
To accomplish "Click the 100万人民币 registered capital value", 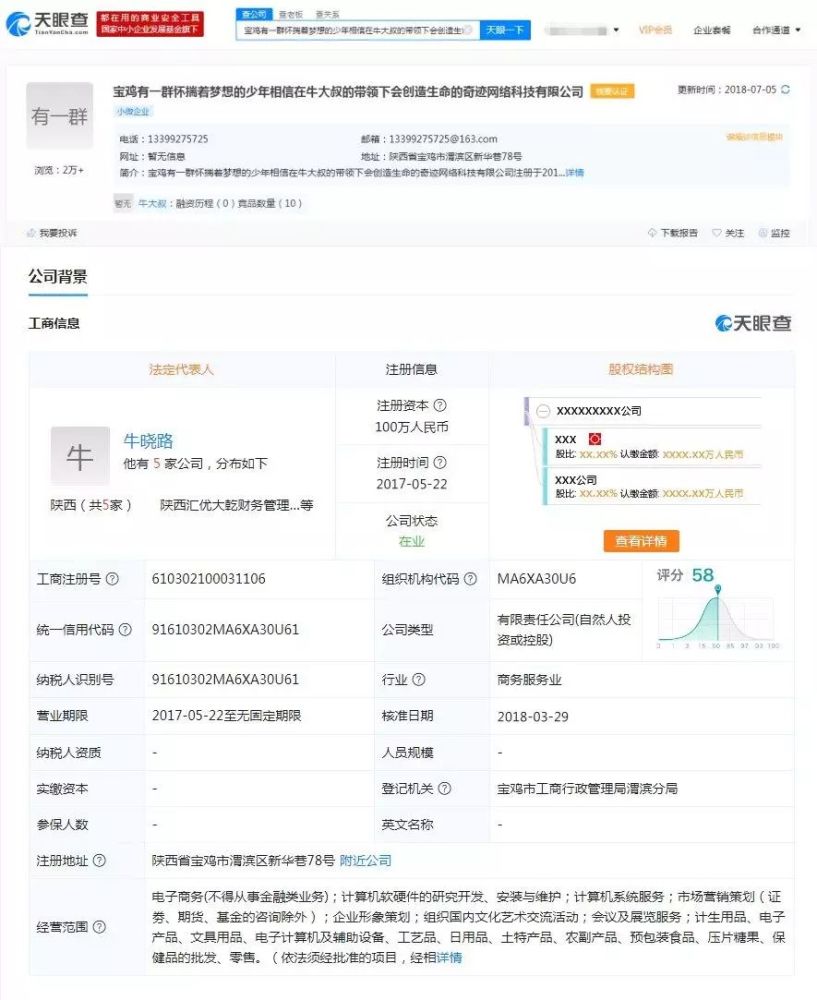I will 411,427.
